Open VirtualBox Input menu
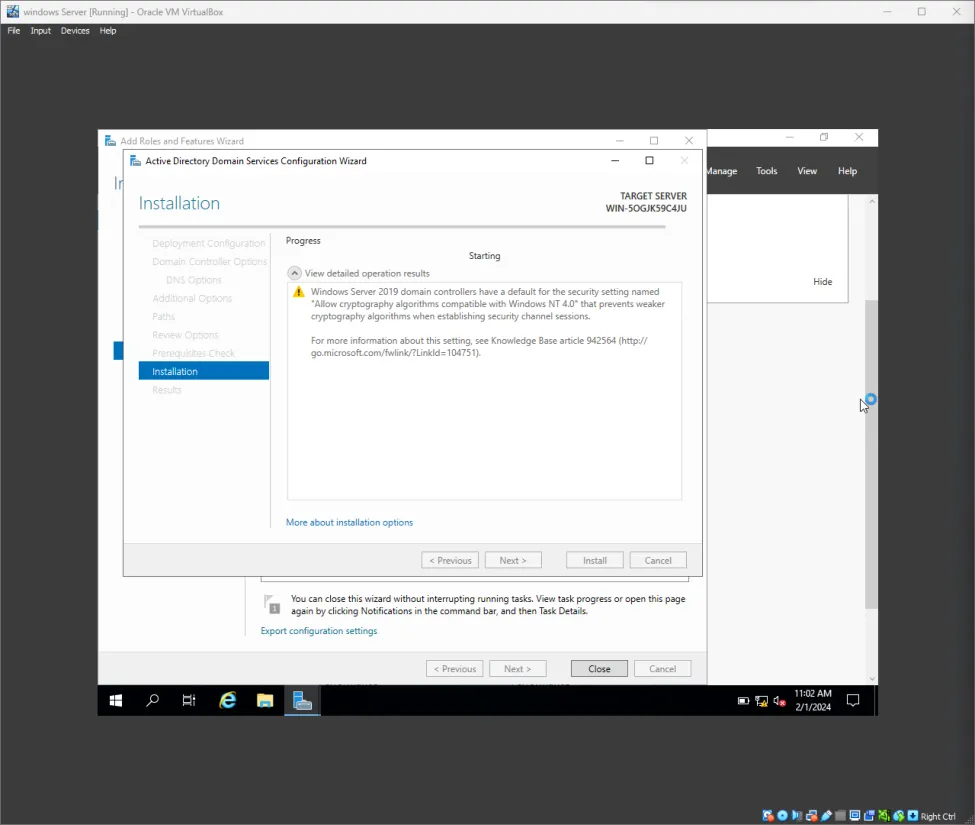This screenshot has width=975, height=825. click(x=40, y=30)
